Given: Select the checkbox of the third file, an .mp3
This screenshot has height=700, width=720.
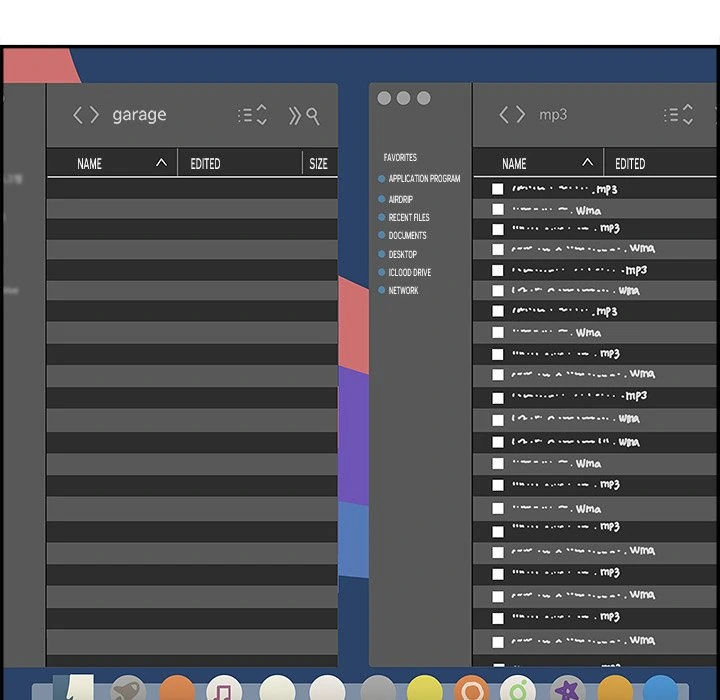Looking at the screenshot, I should (x=497, y=229).
